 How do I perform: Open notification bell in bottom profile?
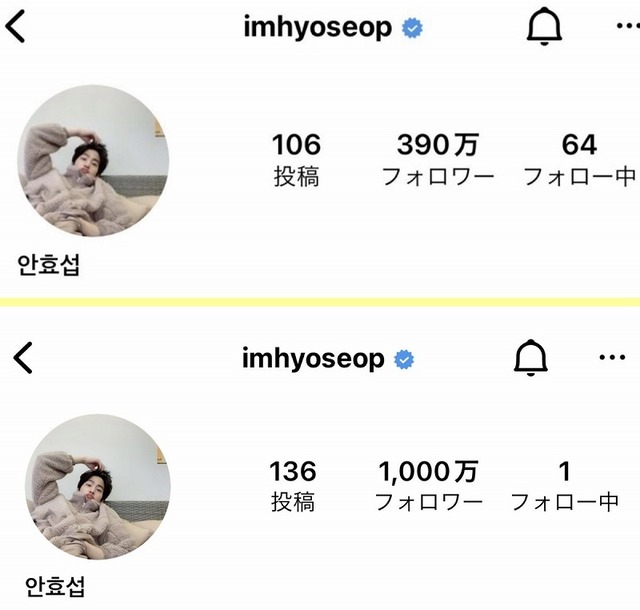pyautogui.click(x=530, y=357)
